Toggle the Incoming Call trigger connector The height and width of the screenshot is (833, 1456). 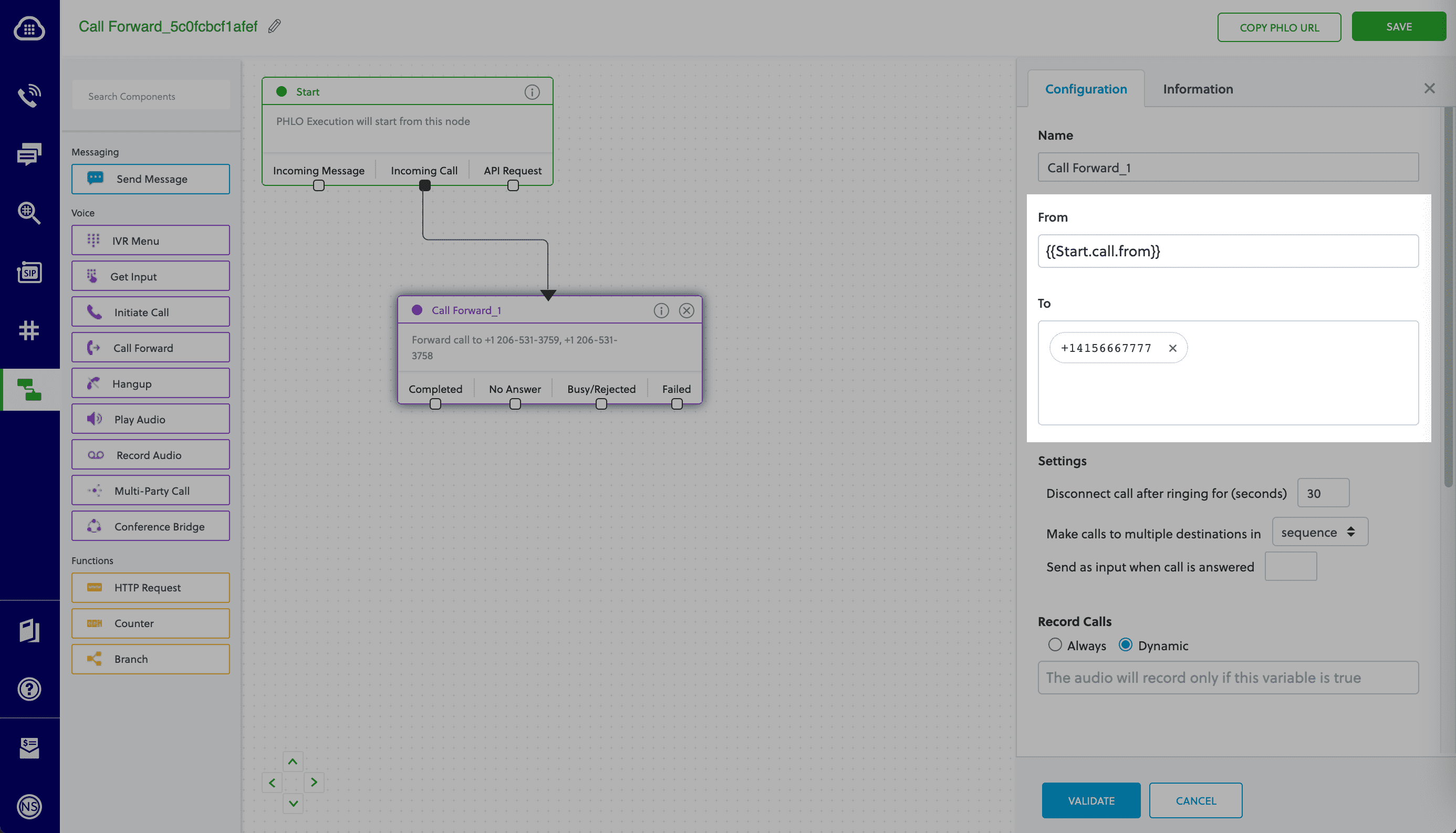click(x=424, y=184)
